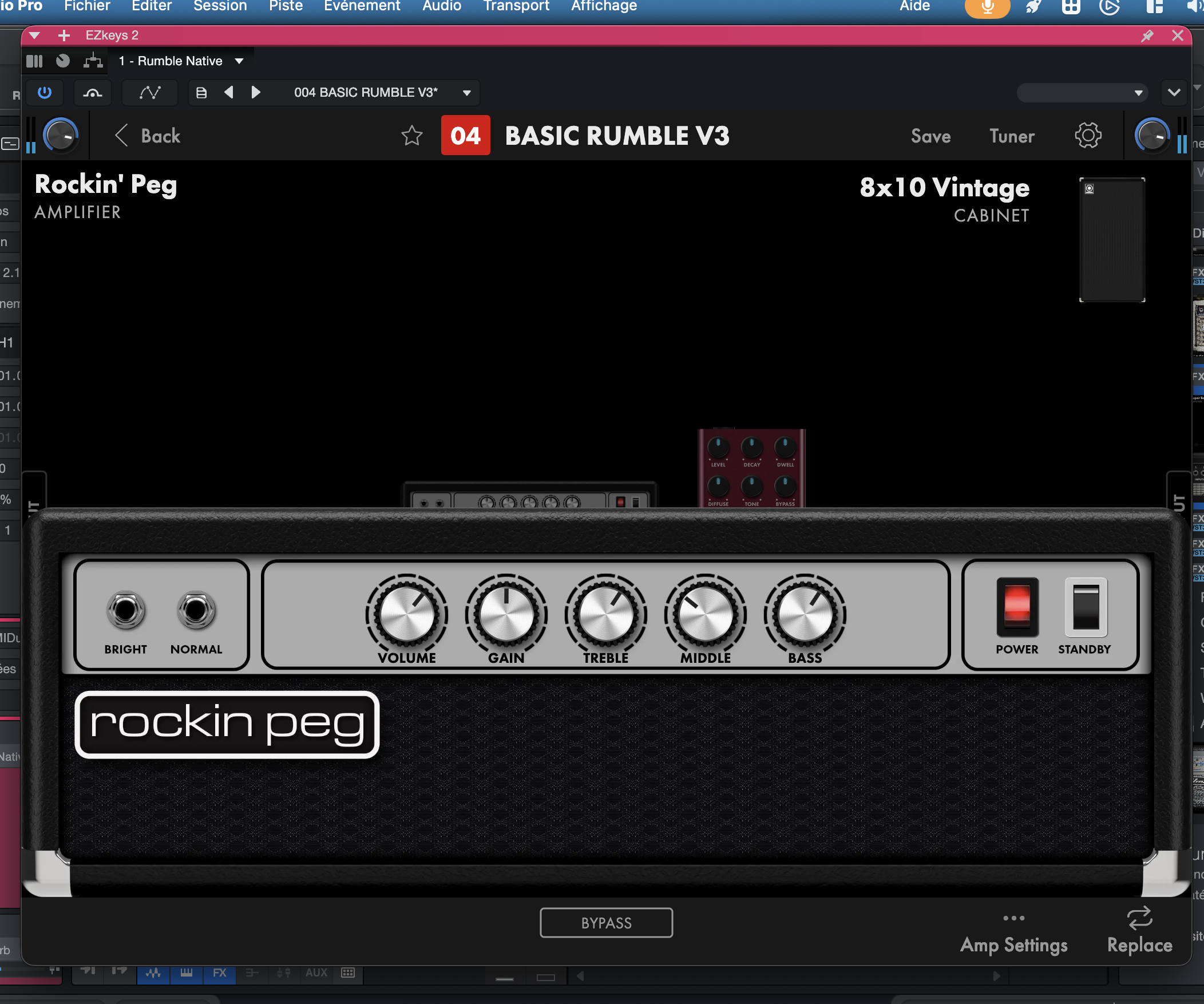1204x1004 pixels.
Task: Open the EZkeys 2 window menu arrow
Action: point(34,35)
